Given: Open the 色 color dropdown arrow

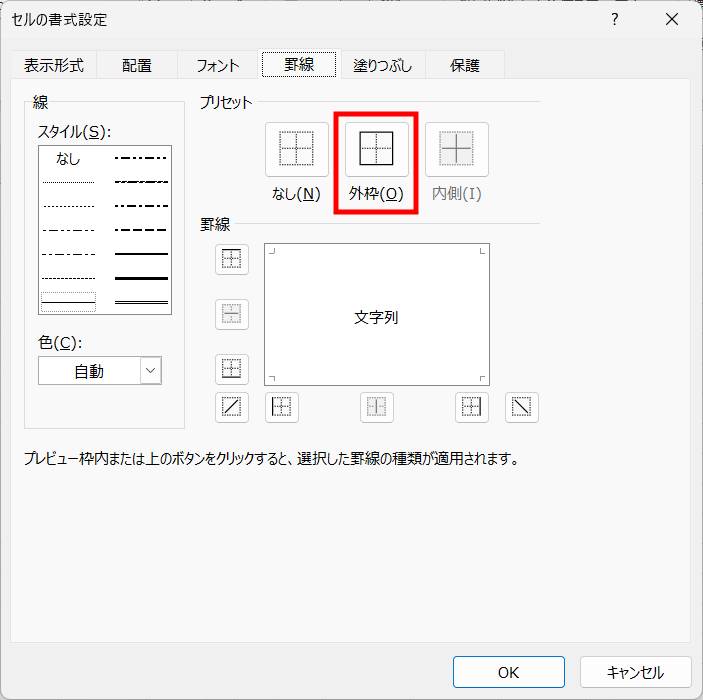Looking at the screenshot, I should click(151, 370).
